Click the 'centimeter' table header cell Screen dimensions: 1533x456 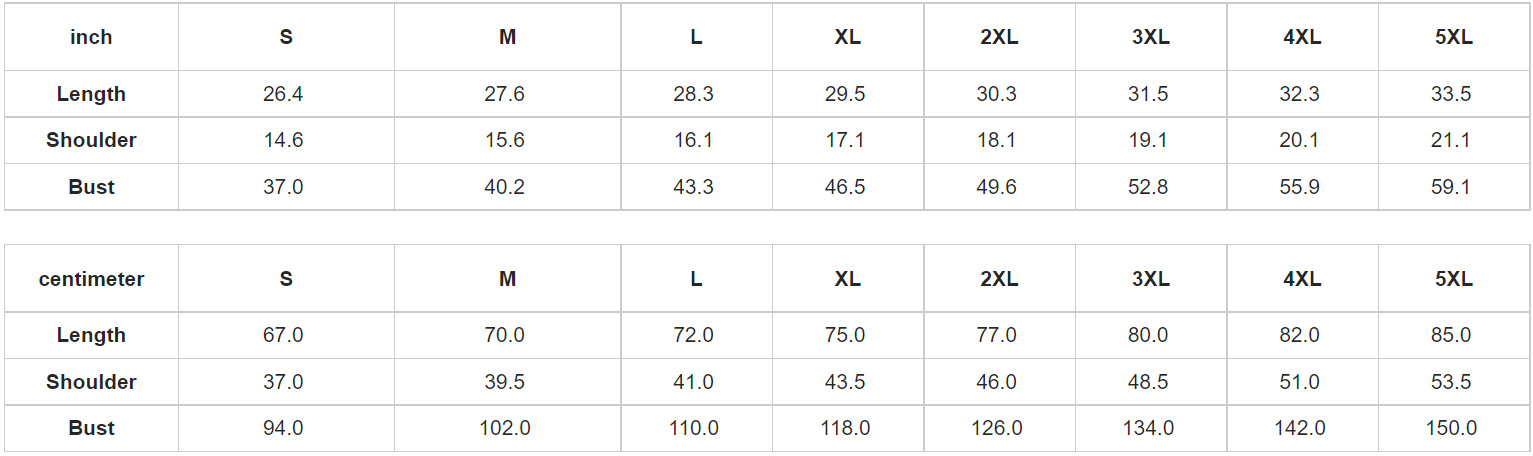point(91,280)
